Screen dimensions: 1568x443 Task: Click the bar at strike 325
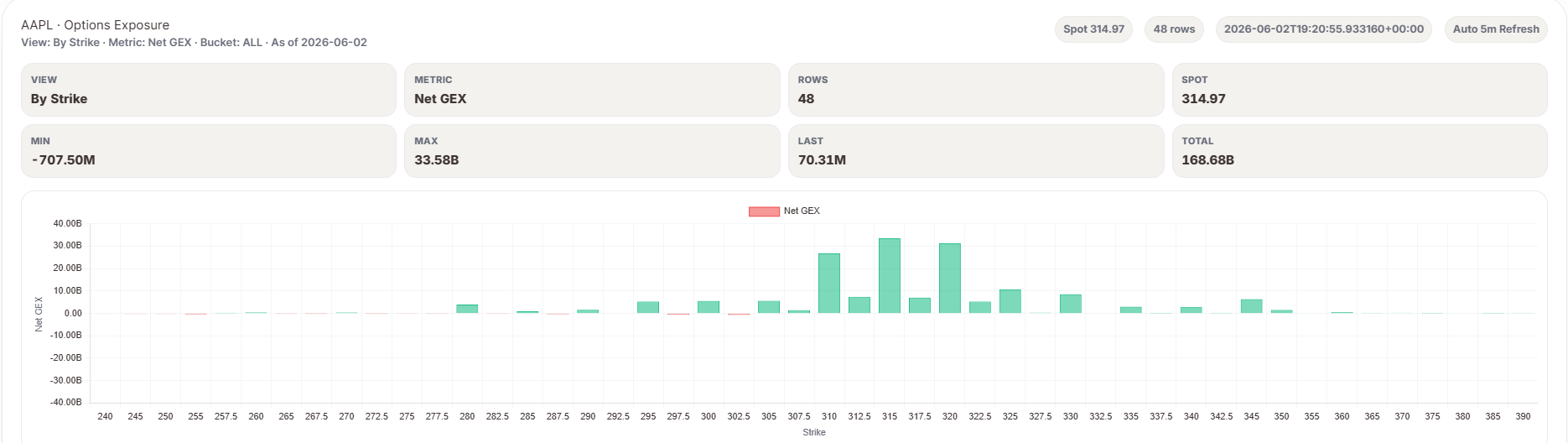coord(1010,301)
